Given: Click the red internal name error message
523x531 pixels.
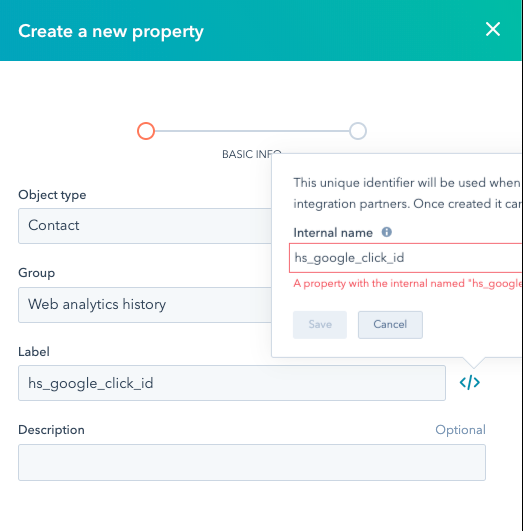Looking at the screenshot, I should pyautogui.click(x=408, y=283).
